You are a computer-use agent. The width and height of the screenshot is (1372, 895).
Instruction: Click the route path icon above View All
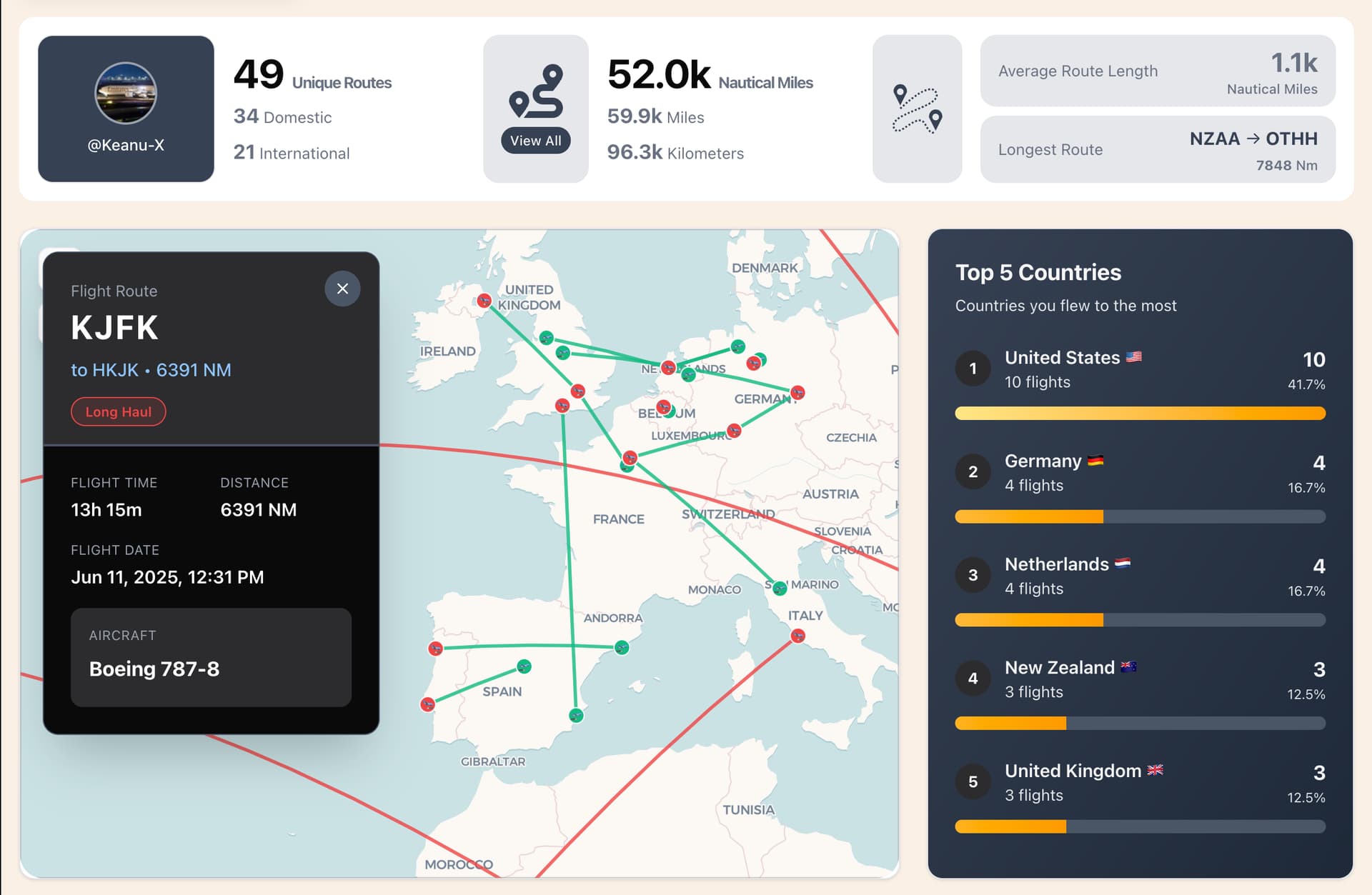(537, 91)
